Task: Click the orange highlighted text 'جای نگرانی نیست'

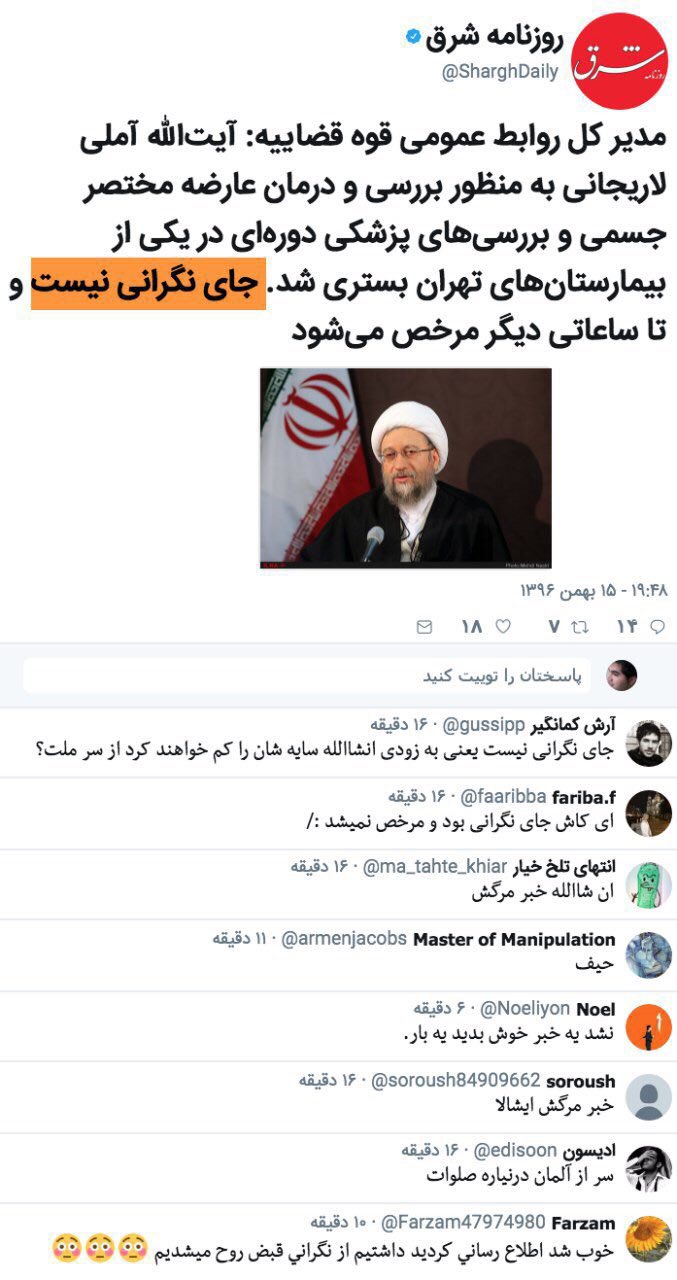Action: coord(148,285)
